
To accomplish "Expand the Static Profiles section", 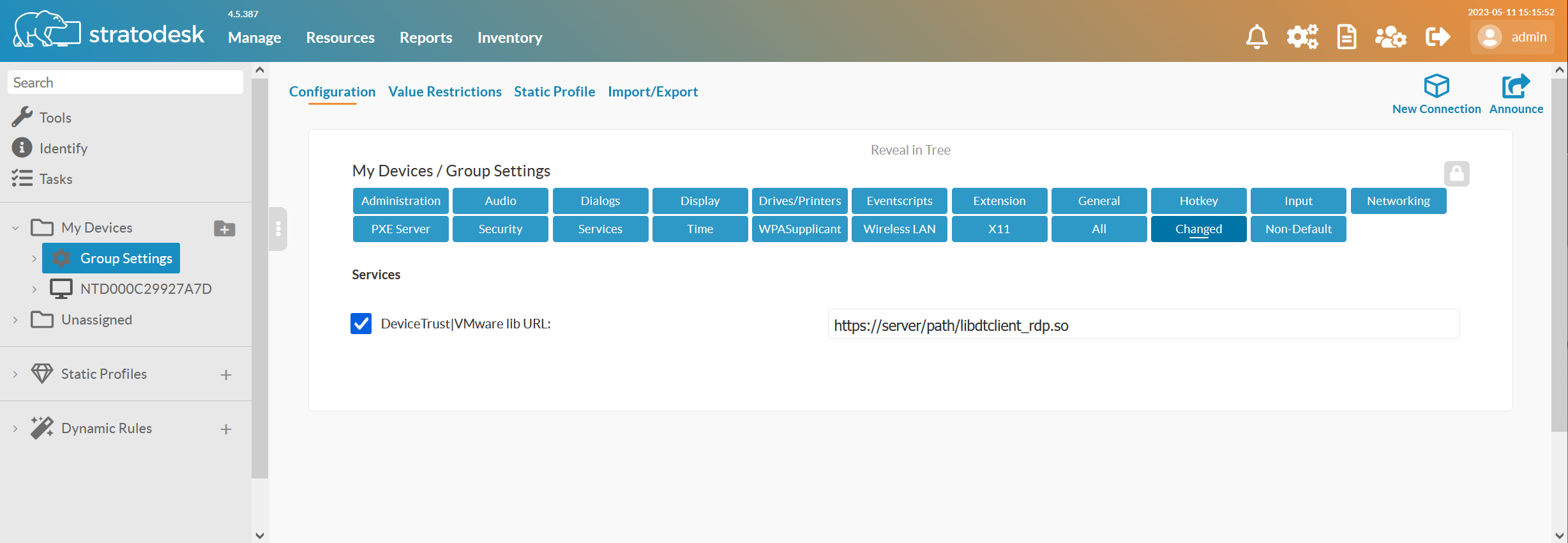I will (15, 374).
